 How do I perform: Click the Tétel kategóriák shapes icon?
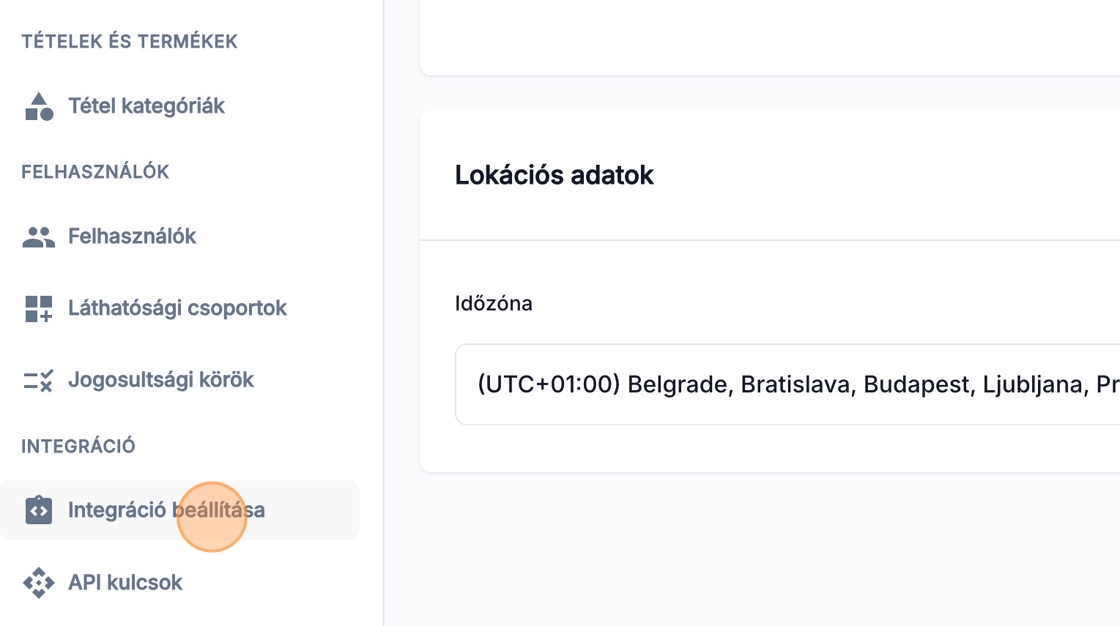point(38,106)
